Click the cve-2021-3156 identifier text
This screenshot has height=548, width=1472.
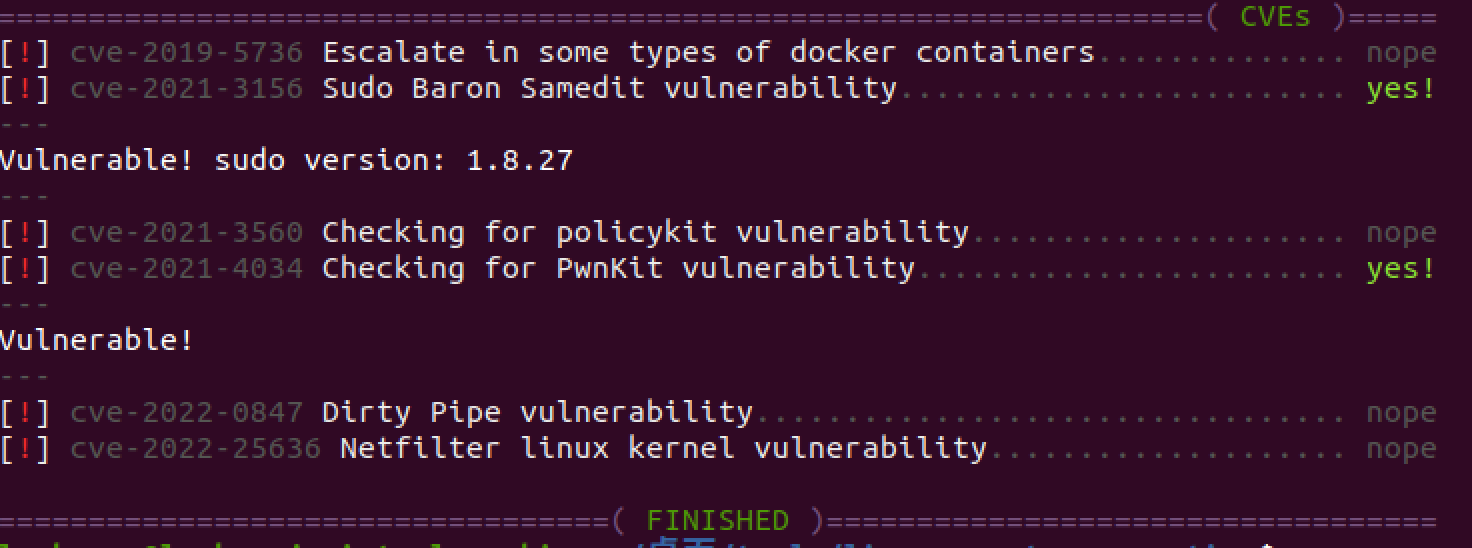tap(186, 88)
